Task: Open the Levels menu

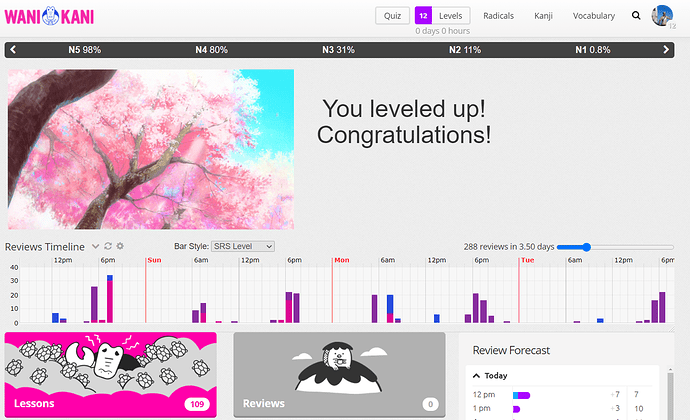Action: 451,16
